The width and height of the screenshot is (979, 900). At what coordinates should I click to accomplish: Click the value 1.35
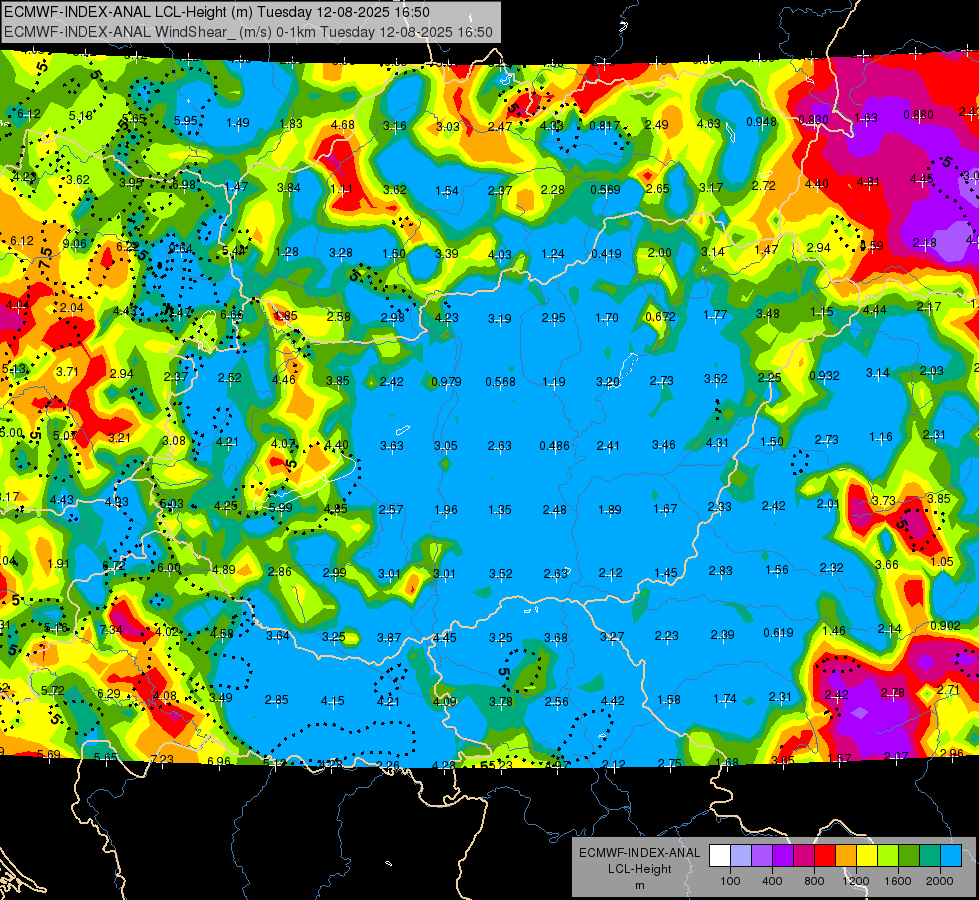coord(499,510)
